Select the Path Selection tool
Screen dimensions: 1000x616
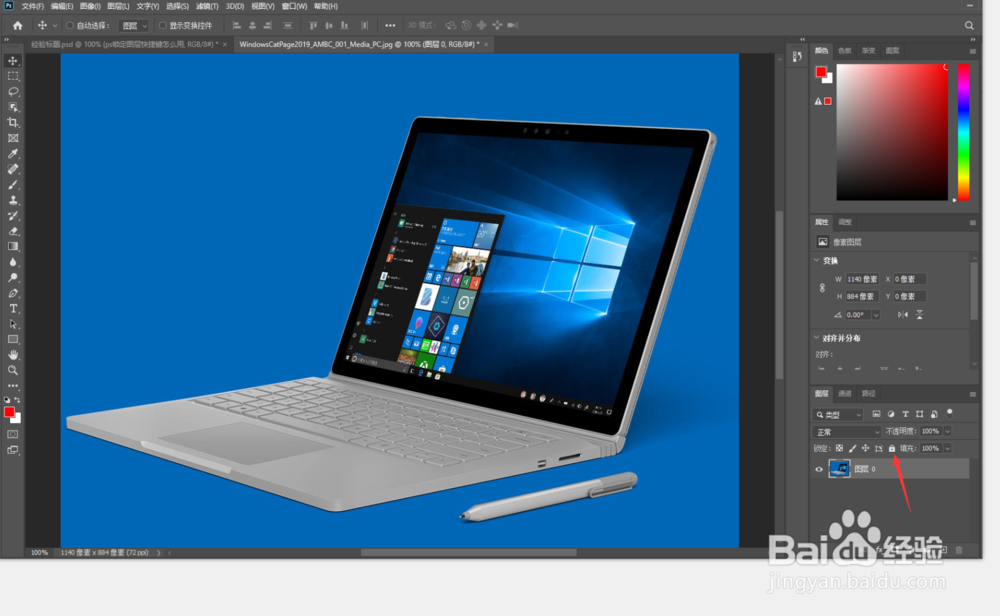click(13, 324)
